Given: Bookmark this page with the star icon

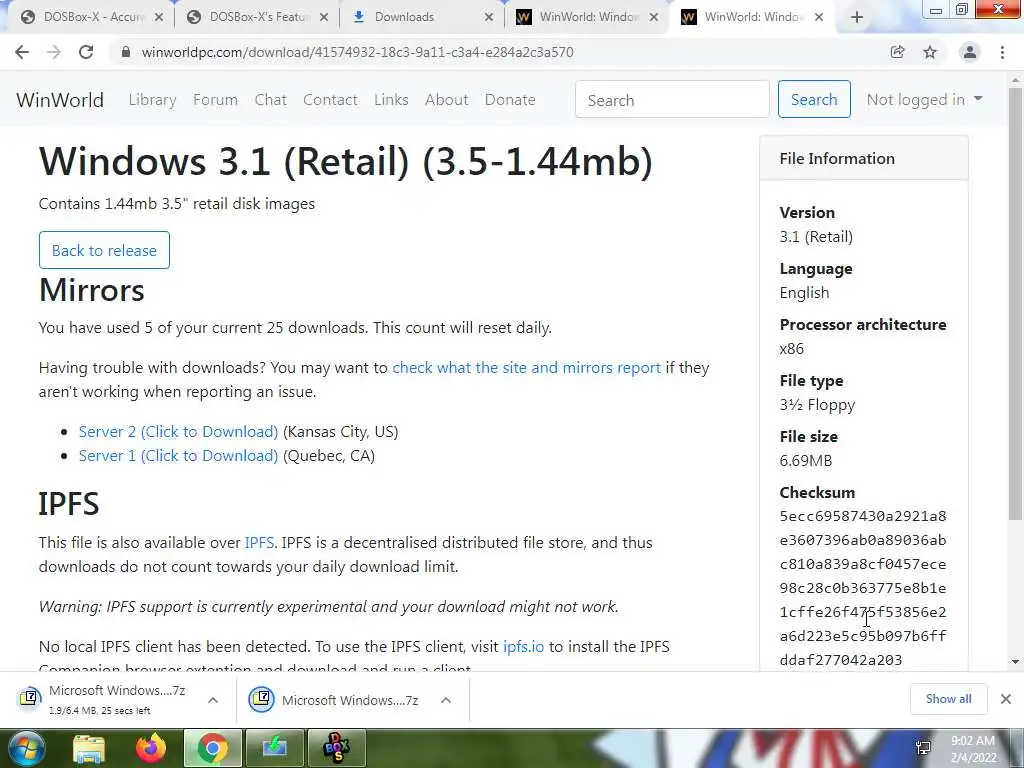Looking at the screenshot, I should pos(930,52).
